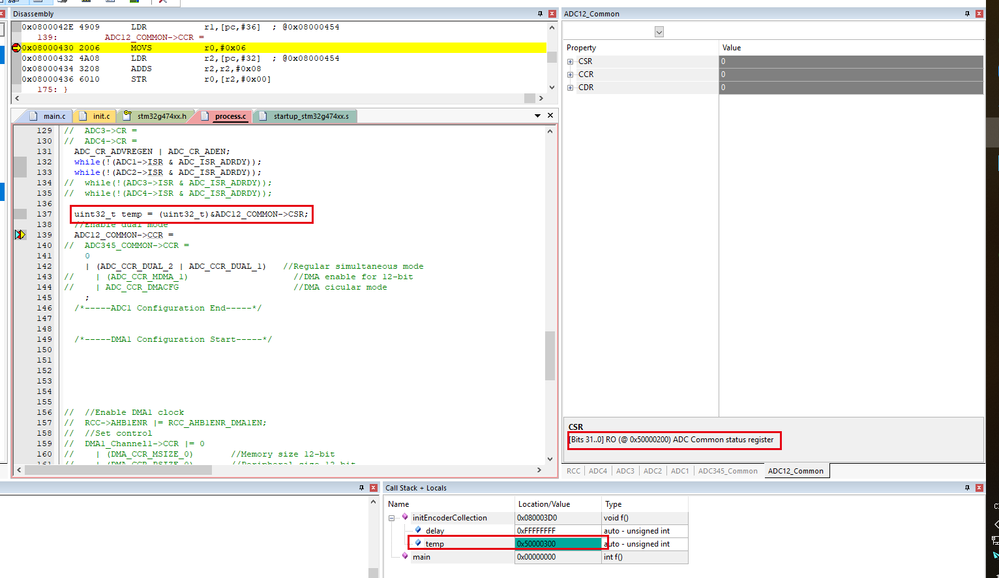Close the active editor tab with X
Viewport: 999px width, 578px height.
click(x=550, y=116)
